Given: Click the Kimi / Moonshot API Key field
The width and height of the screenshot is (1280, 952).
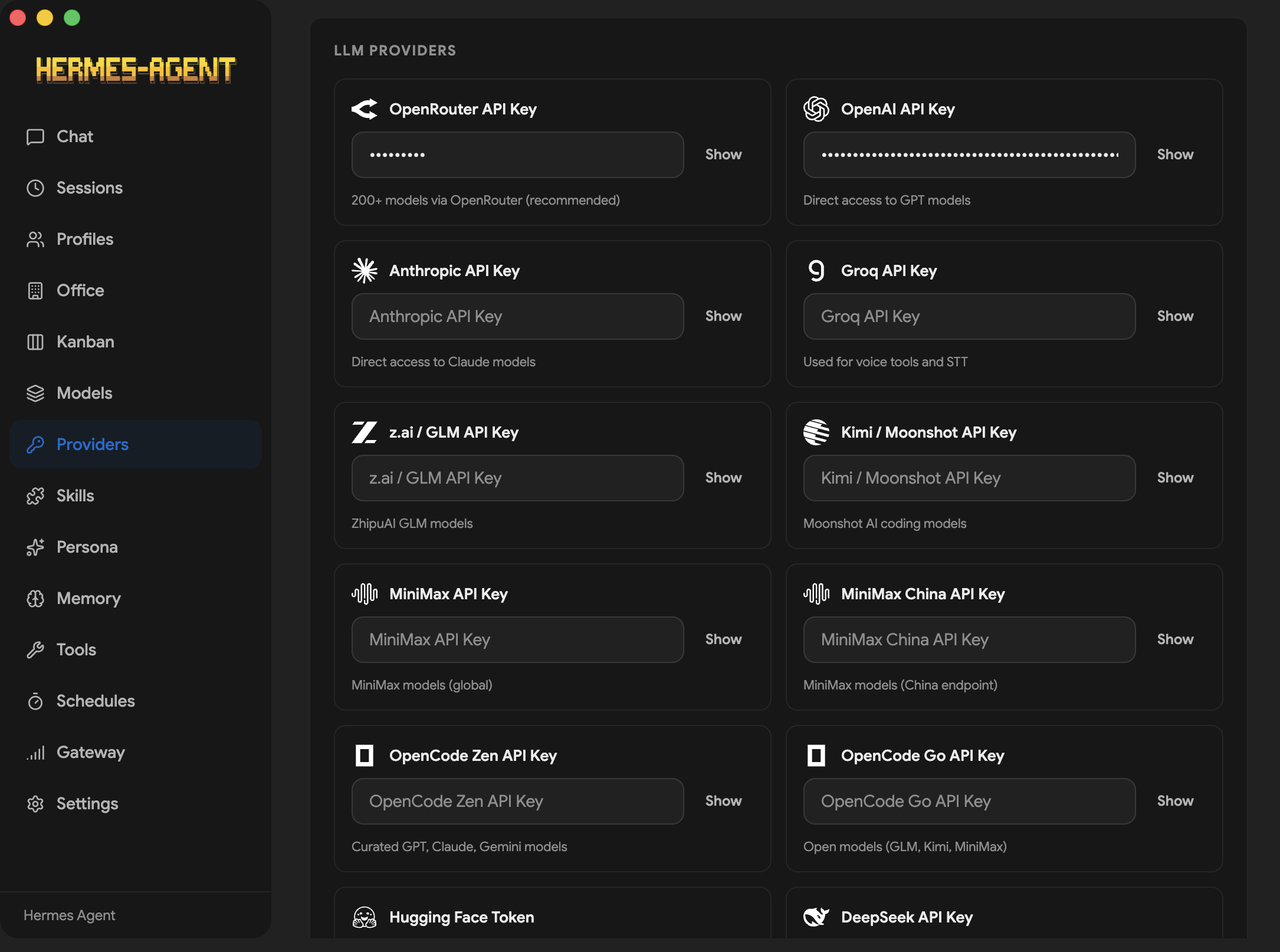Looking at the screenshot, I should pyautogui.click(x=970, y=478).
